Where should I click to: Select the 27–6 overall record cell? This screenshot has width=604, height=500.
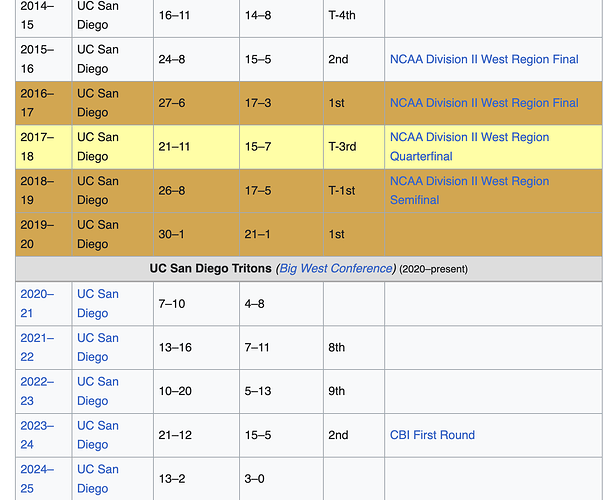pos(196,103)
